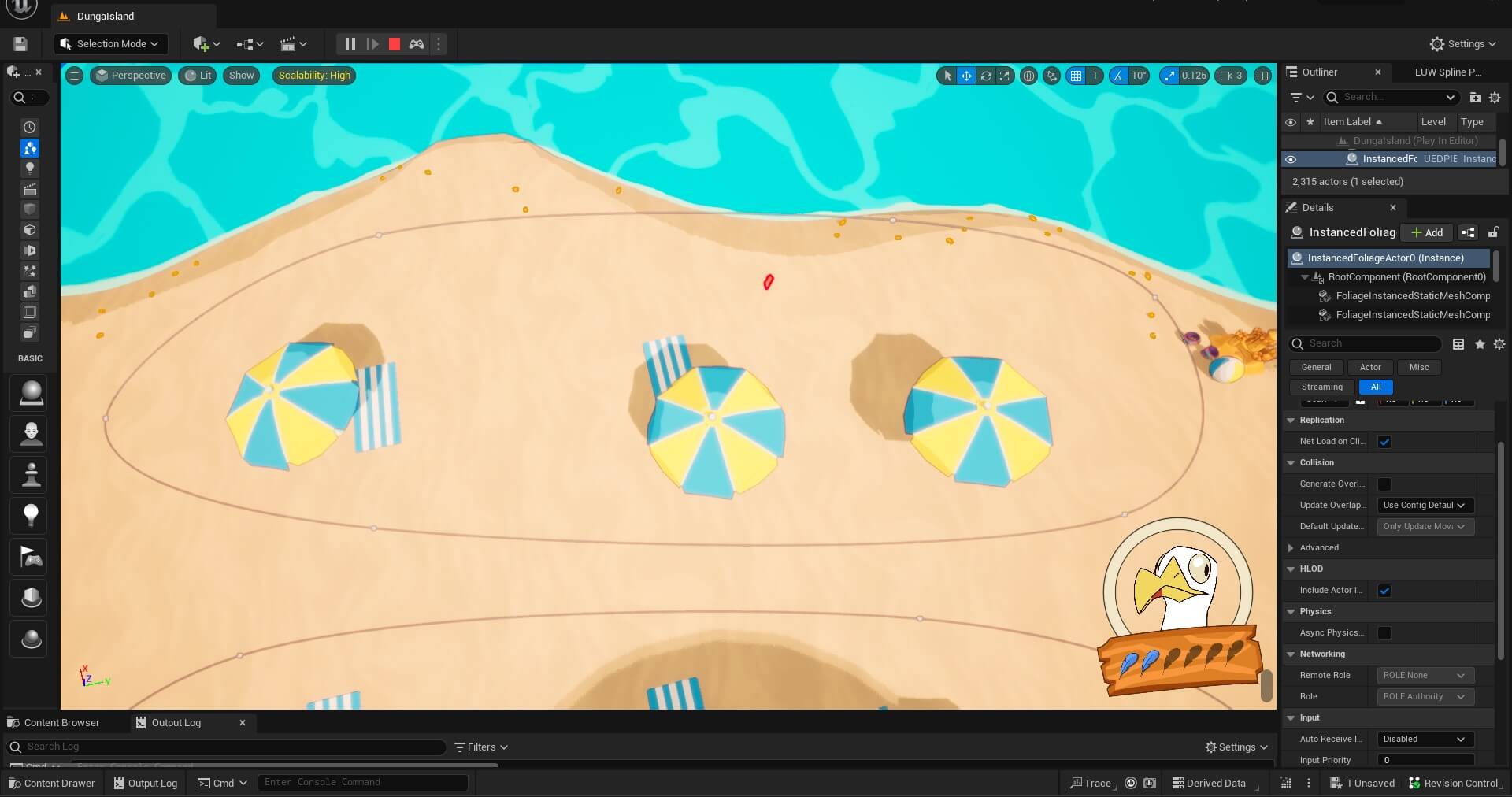The height and width of the screenshot is (797, 1512).
Task: Stop play session with red square
Action: 395,44
